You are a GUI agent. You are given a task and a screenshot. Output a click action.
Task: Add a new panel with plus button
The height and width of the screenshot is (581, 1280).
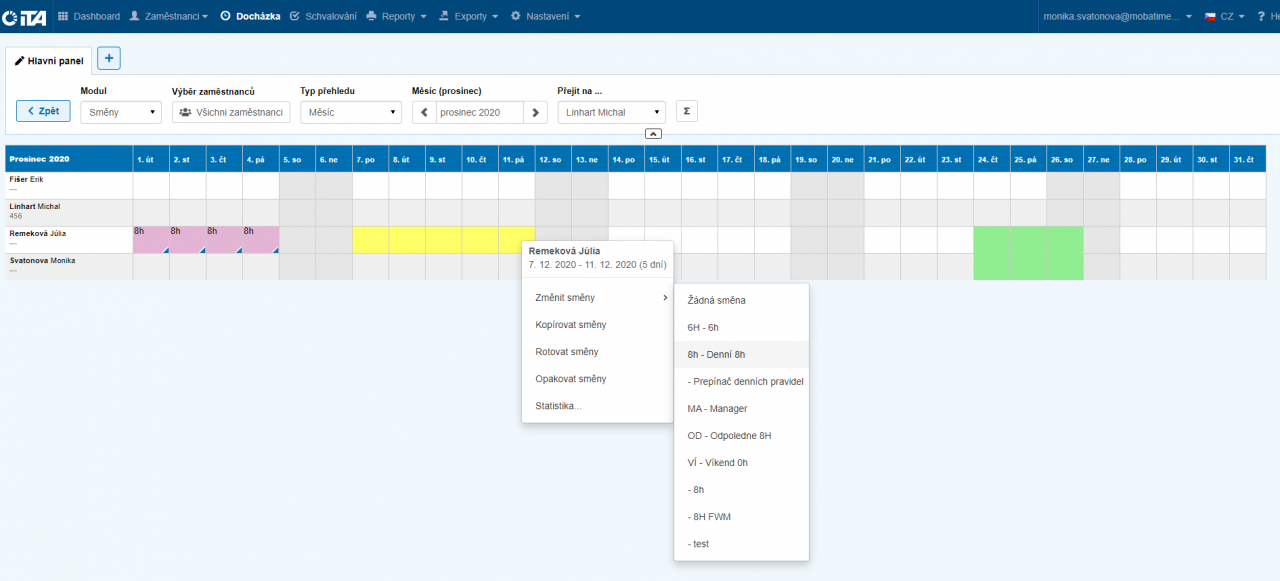click(108, 58)
